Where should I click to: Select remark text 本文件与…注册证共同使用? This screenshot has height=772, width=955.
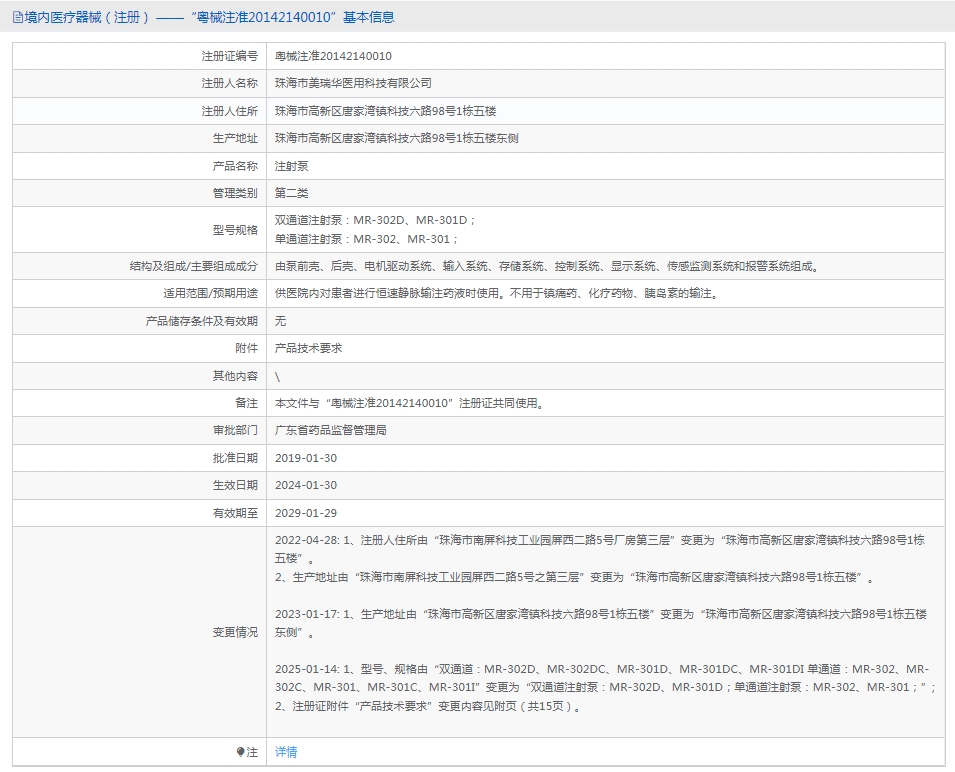[410, 403]
